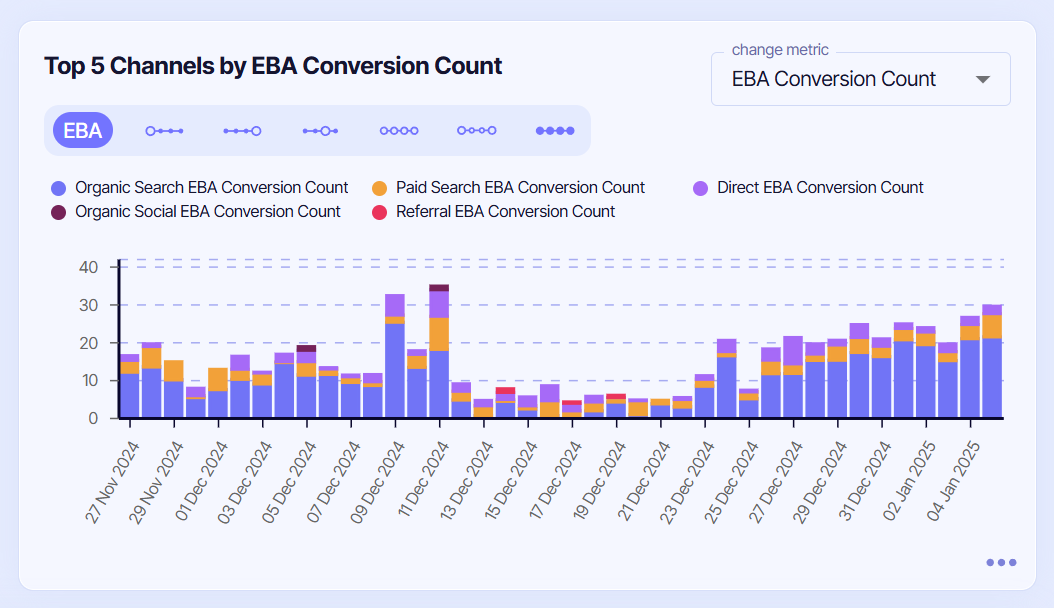Click the red Referral legend dot
This screenshot has width=1054, height=608.
pyautogui.click(x=379, y=212)
